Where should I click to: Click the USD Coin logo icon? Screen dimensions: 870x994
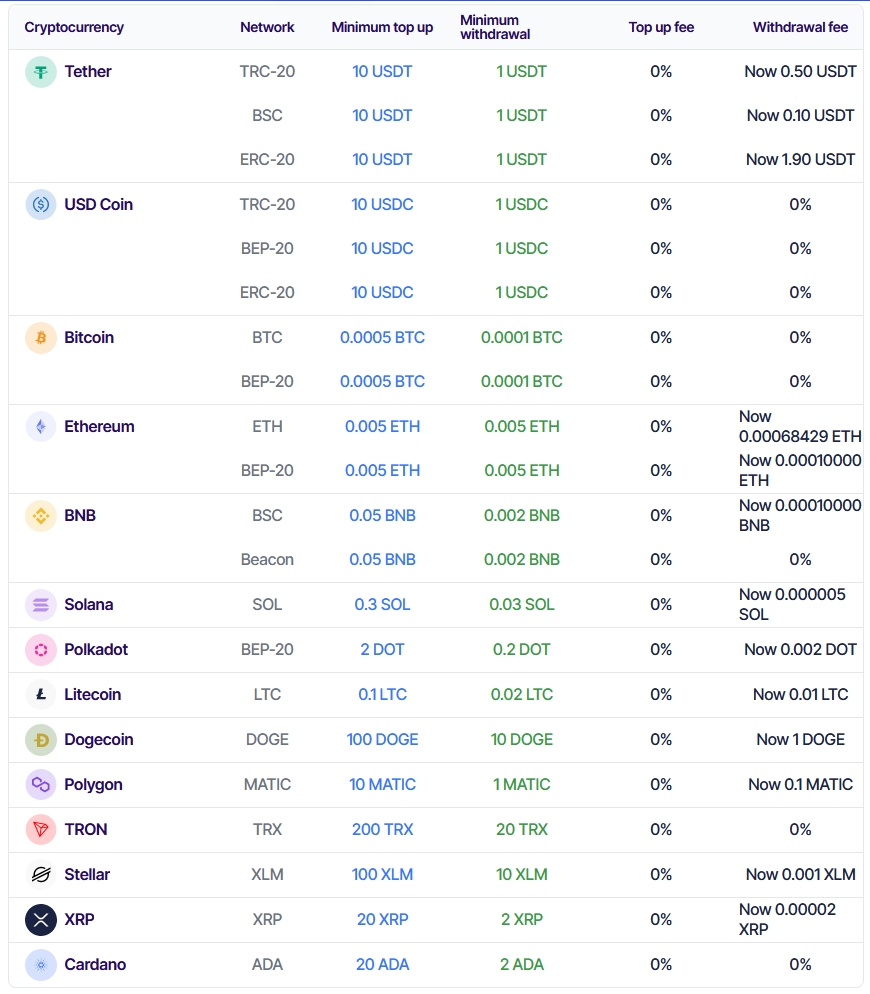pos(41,205)
